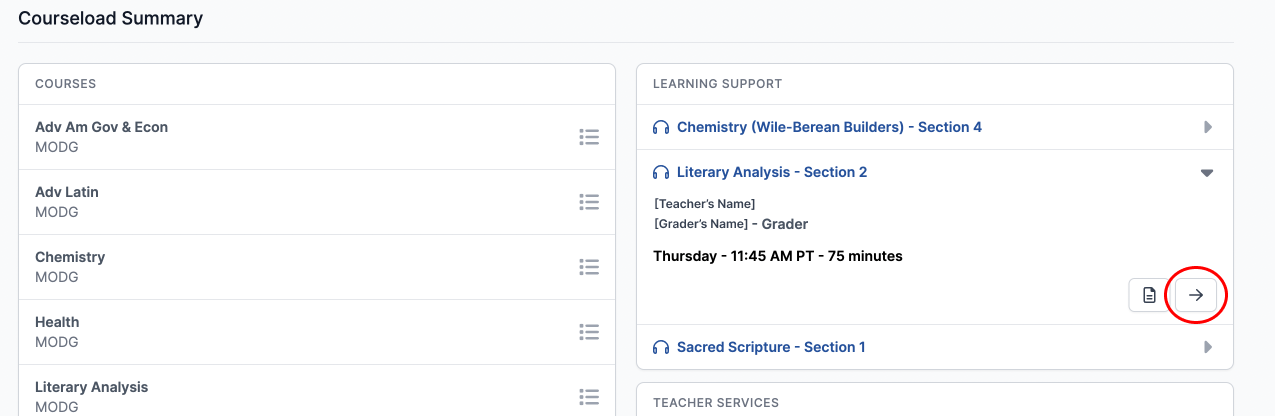Open the document icon button under Literary Analysis
The width and height of the screenshot is (1275, 416).
point(1150,295)
